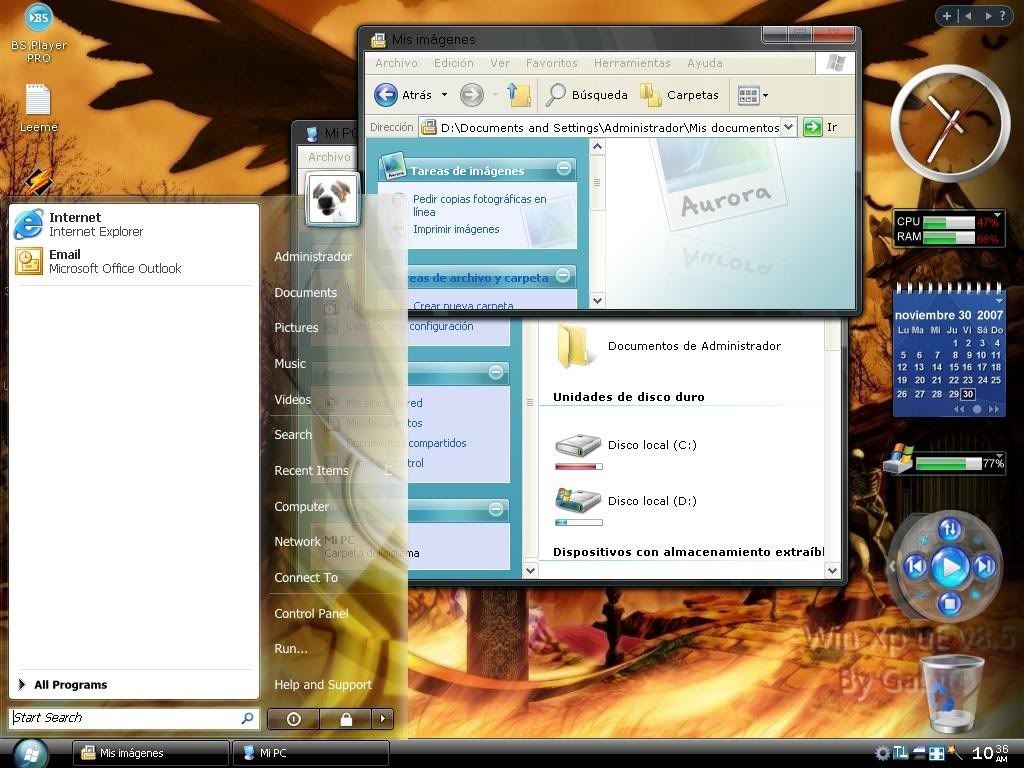Click the Start Search magnifier icon
This screenshot has width=1024, height=768.
pyautogui.click(x=248, y=718)
